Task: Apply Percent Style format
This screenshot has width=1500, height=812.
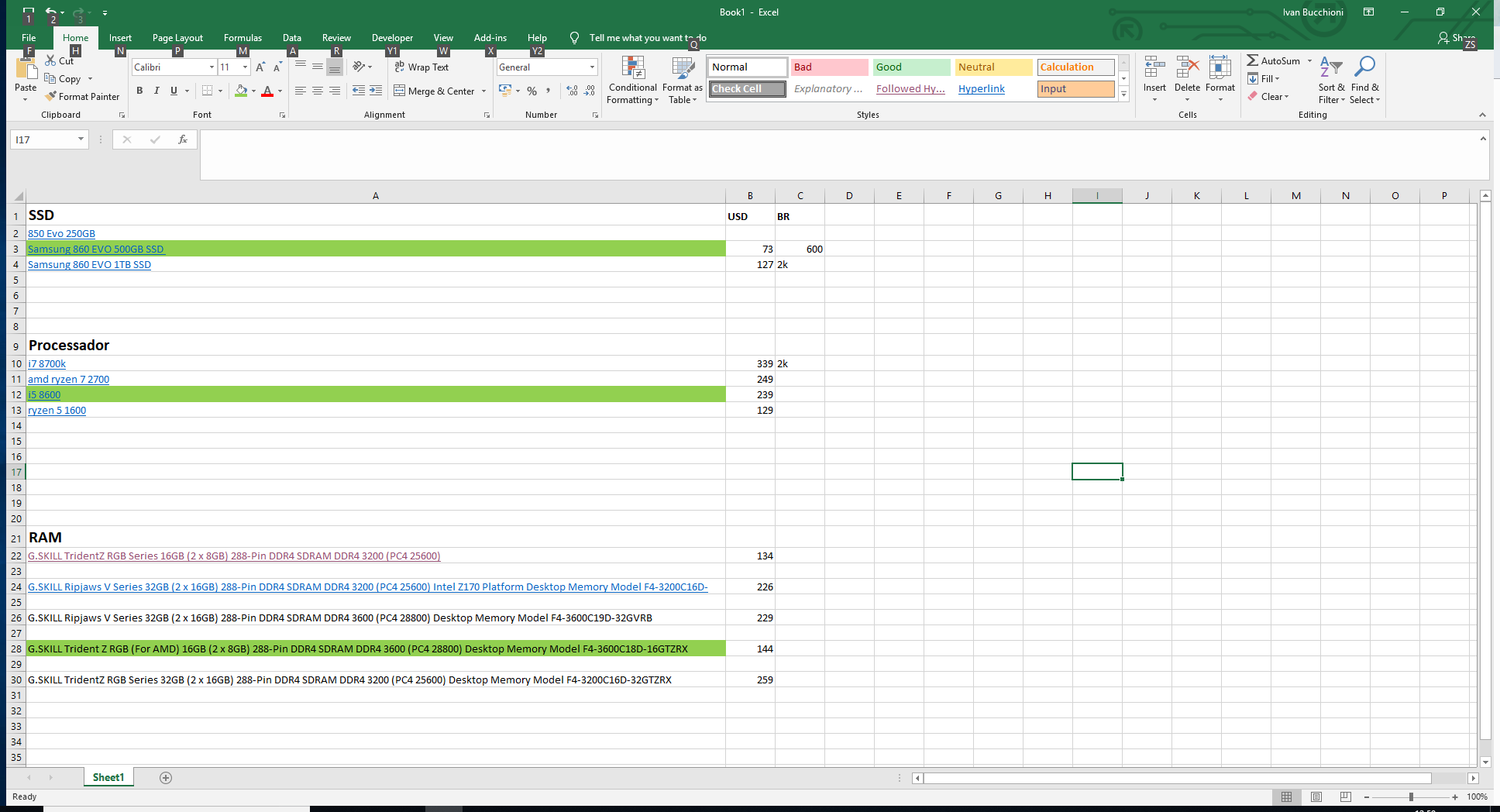Action: (532, 91)
